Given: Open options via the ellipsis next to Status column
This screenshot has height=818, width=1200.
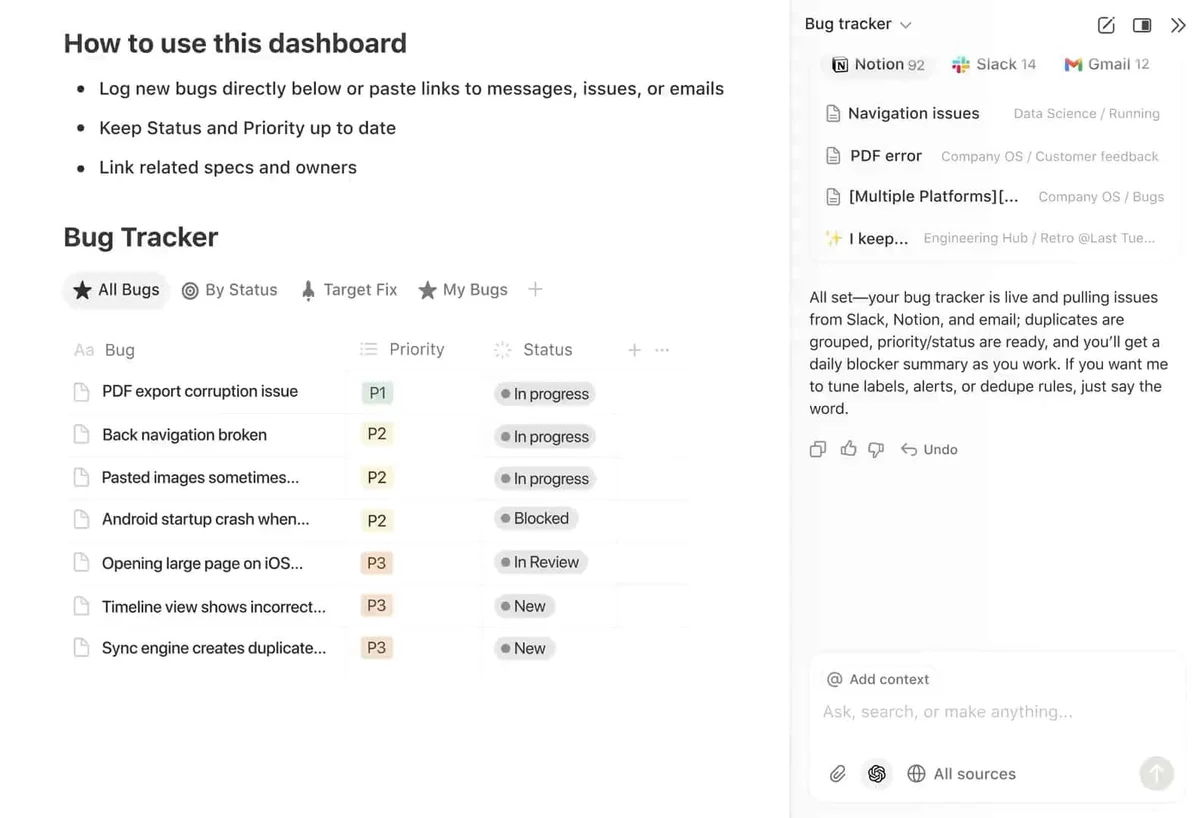Looking at the screenshot, I should (661, 349).
